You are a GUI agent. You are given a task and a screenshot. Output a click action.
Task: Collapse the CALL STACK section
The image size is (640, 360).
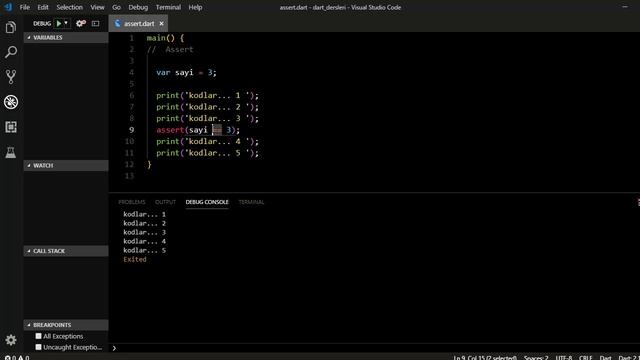66,251
